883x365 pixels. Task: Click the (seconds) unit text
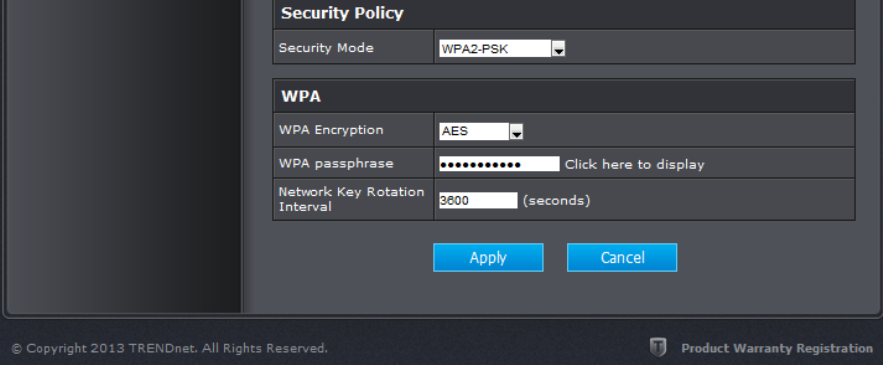556,201
